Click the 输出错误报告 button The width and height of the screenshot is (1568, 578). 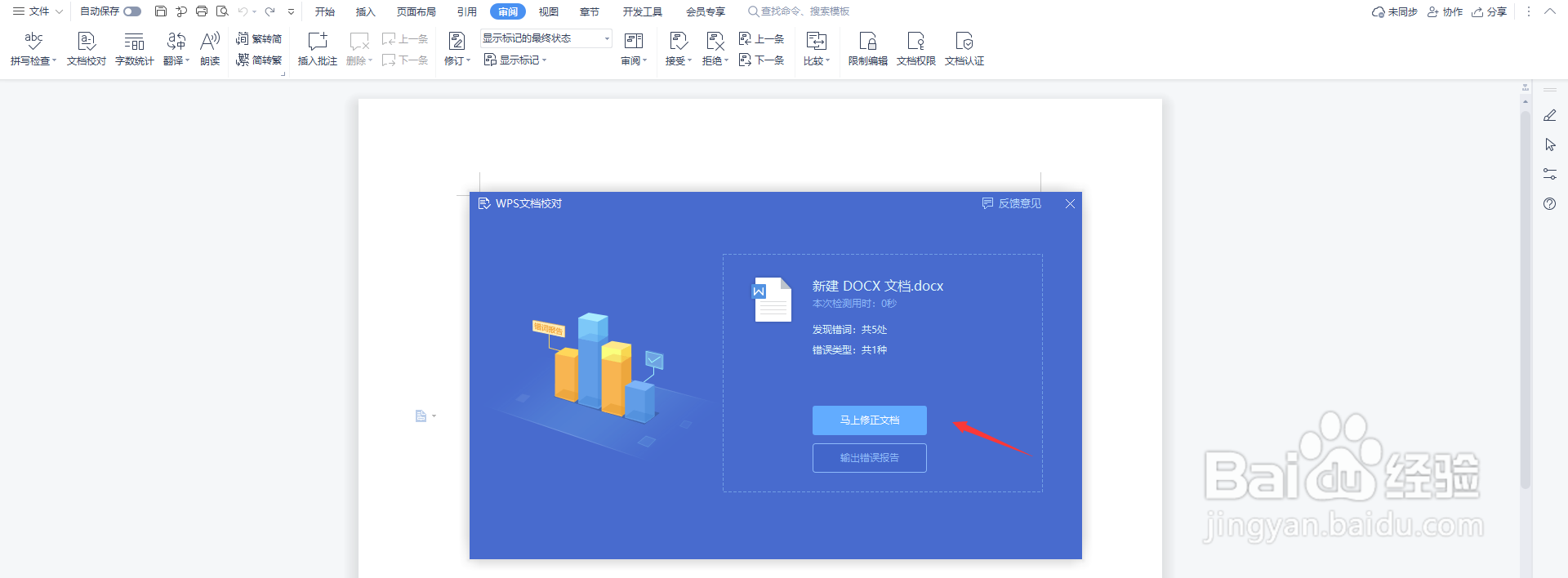pyautogui.click(x=870, y=458)
